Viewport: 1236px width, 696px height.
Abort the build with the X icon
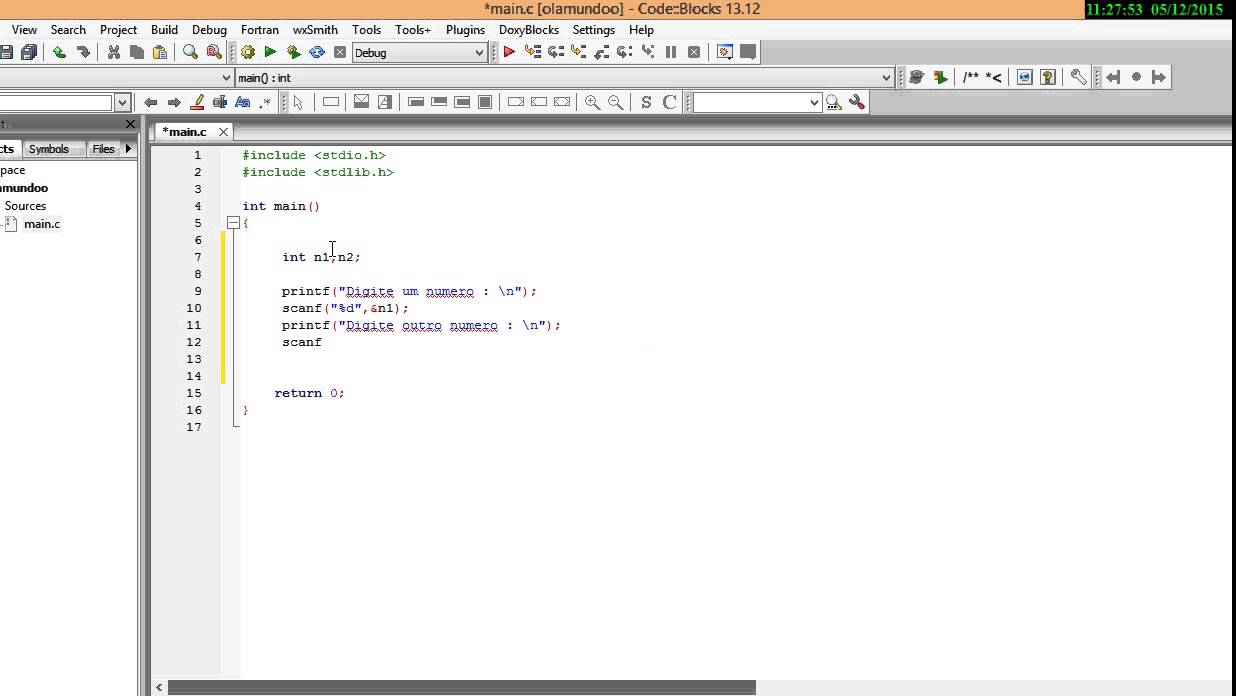[340, 52]
